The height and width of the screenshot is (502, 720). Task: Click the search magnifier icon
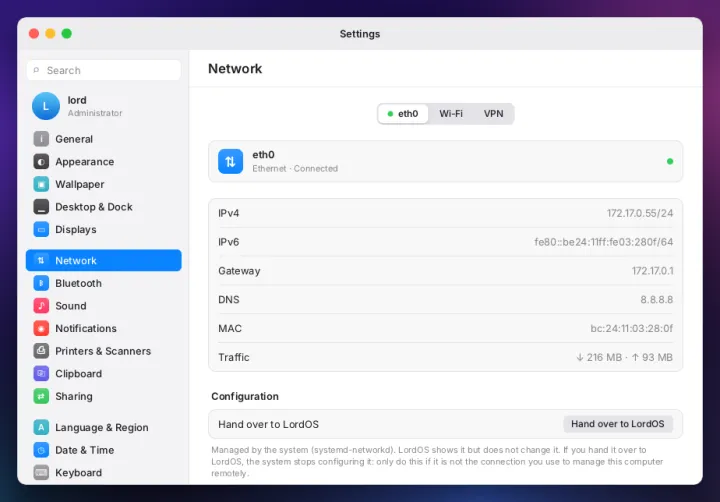click(36, 70)
